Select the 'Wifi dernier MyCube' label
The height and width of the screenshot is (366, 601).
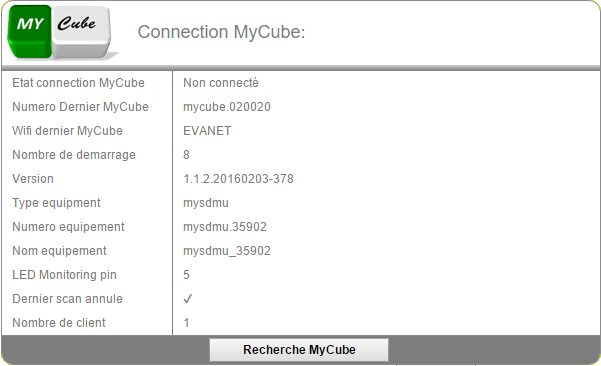(67, 131)
